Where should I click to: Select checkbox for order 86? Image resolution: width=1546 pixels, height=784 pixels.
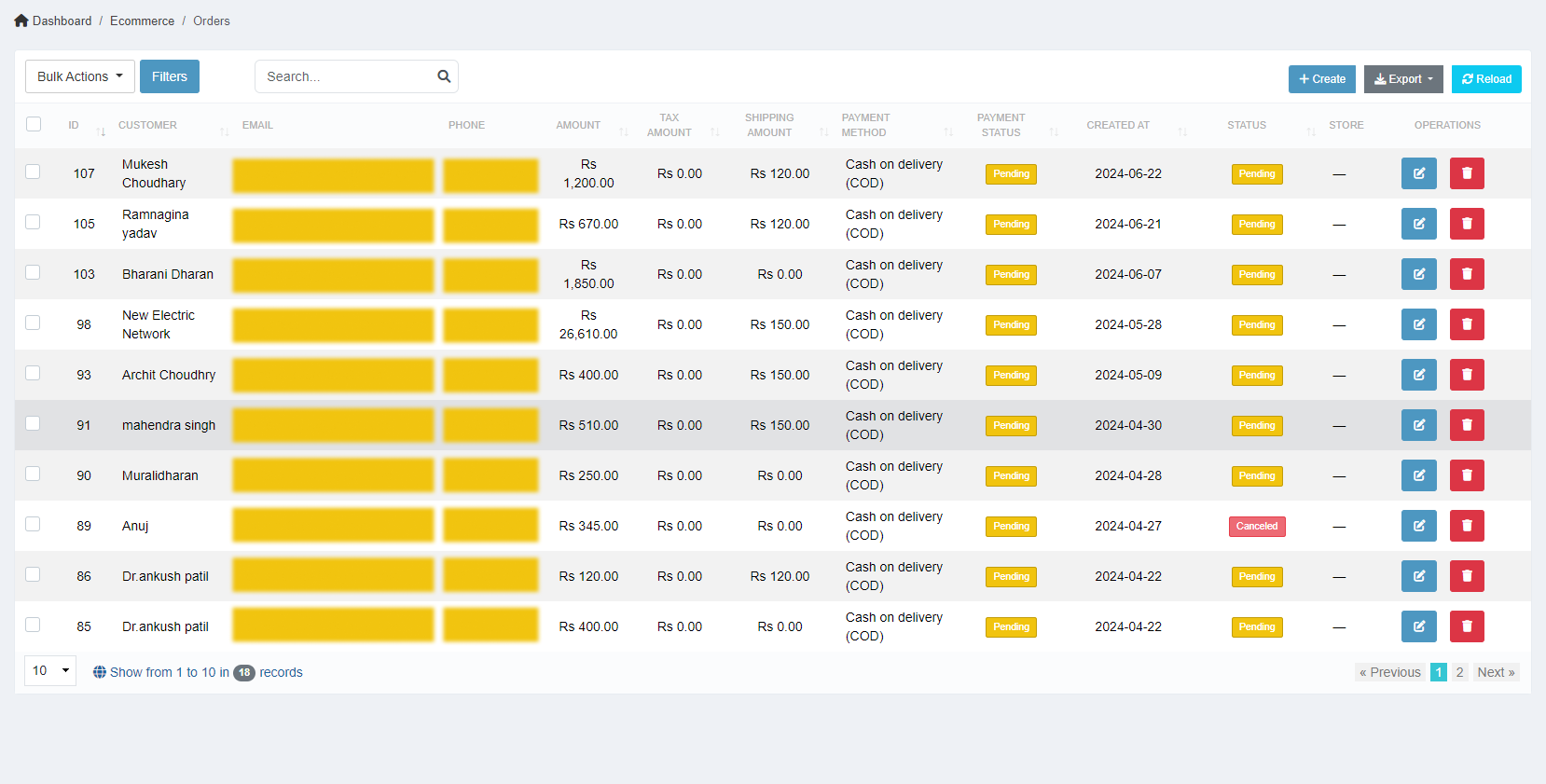(33, 574)
